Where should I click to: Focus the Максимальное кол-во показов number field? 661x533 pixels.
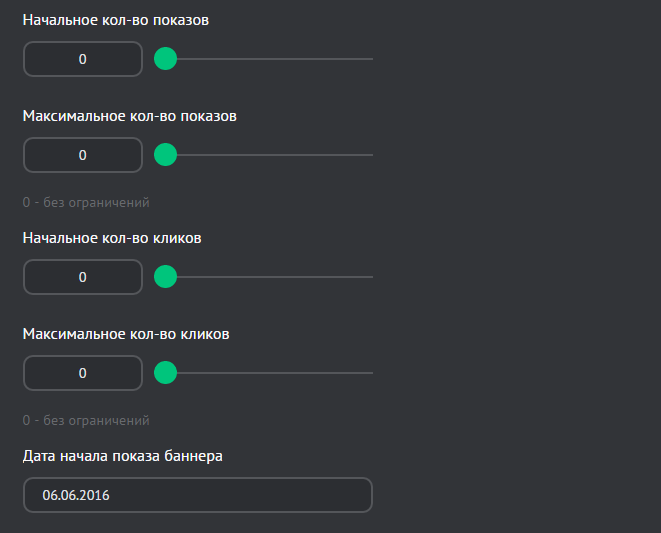(x=83, y=155)
